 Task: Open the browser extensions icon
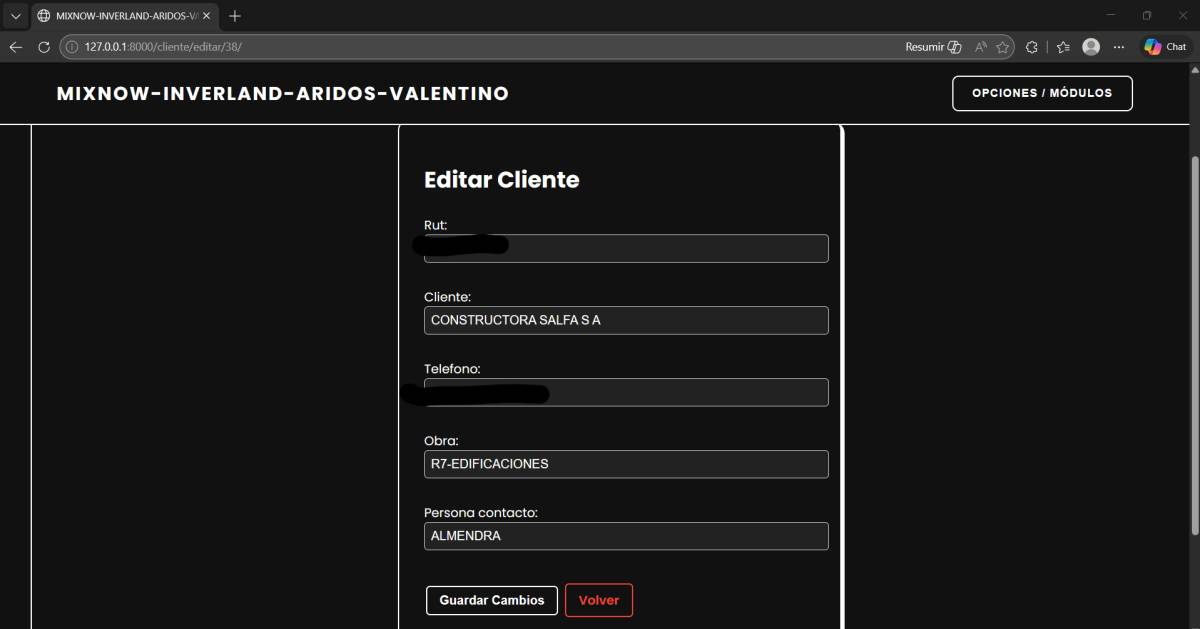[x=1032, y=47]
